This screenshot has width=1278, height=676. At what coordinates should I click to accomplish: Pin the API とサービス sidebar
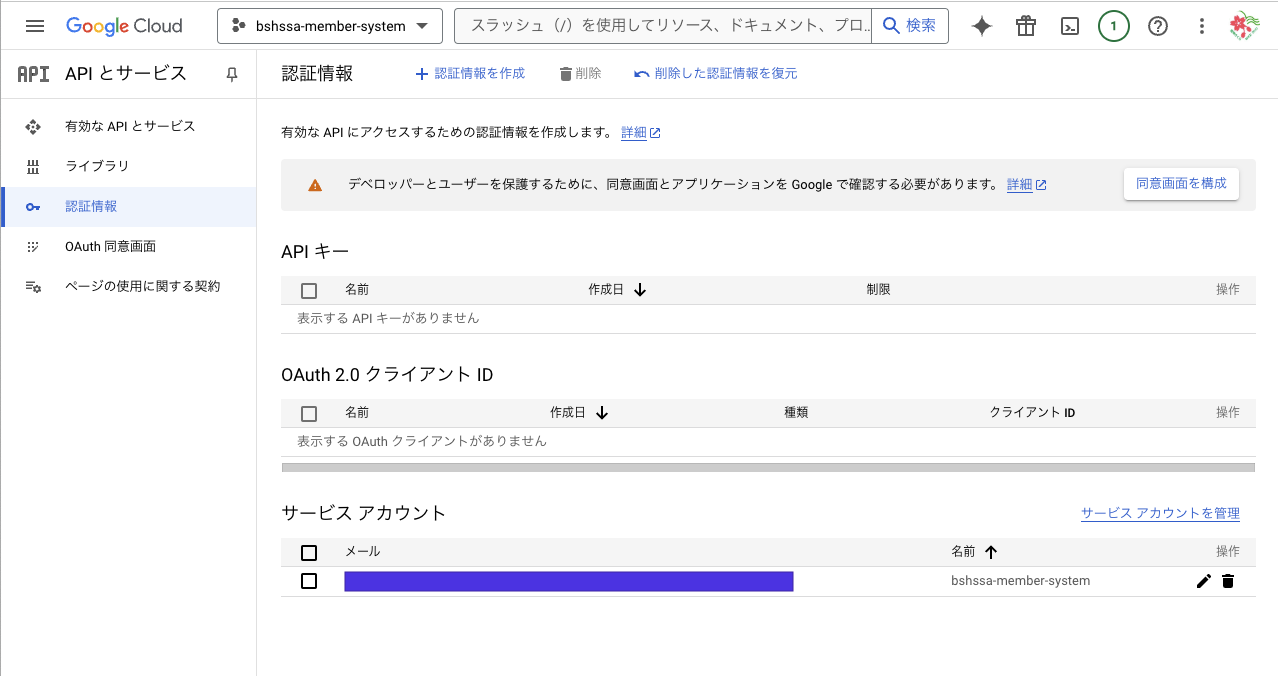coord(232,74)
